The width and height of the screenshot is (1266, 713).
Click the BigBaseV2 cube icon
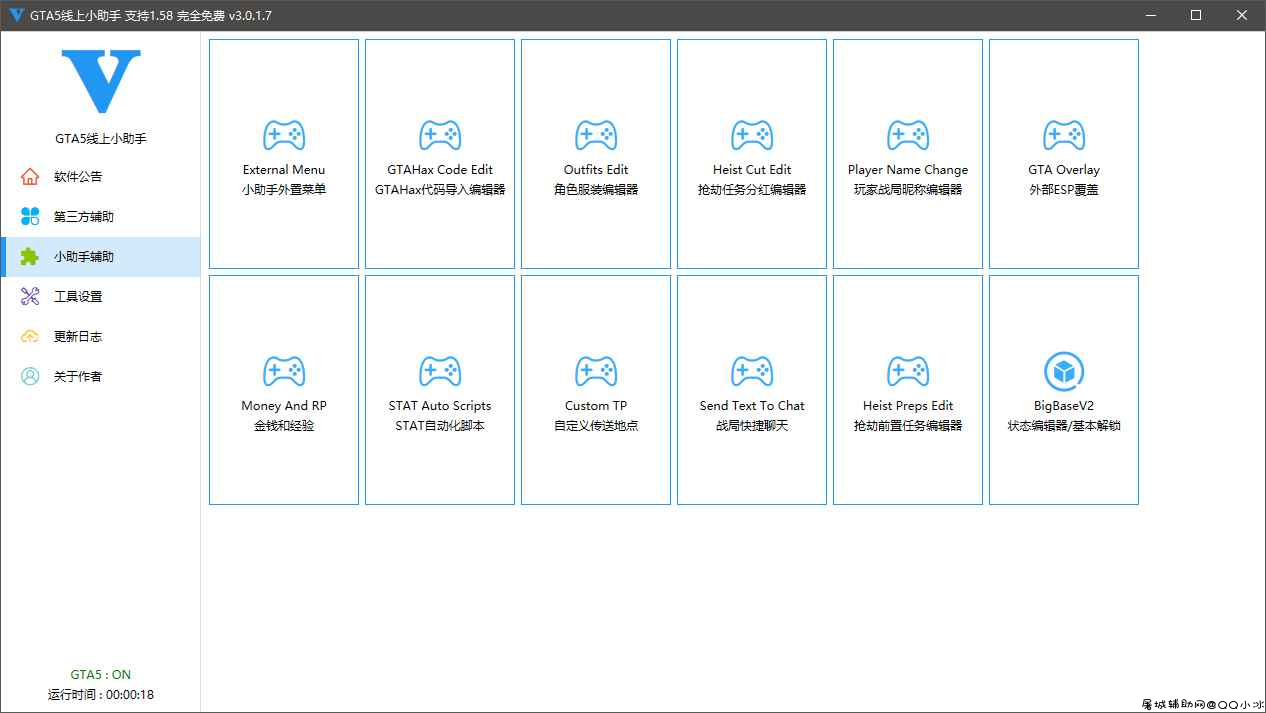[1064, 372]
